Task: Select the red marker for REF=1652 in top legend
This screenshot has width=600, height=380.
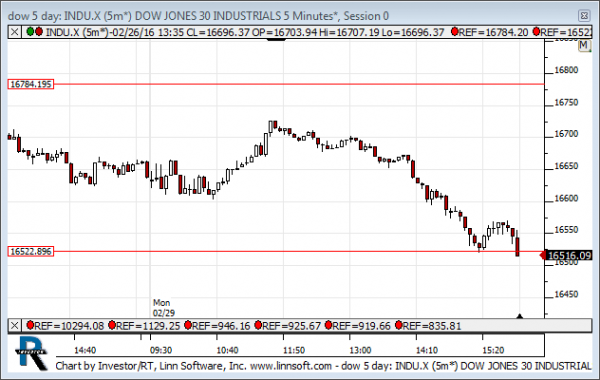Action: pos(536,32)
